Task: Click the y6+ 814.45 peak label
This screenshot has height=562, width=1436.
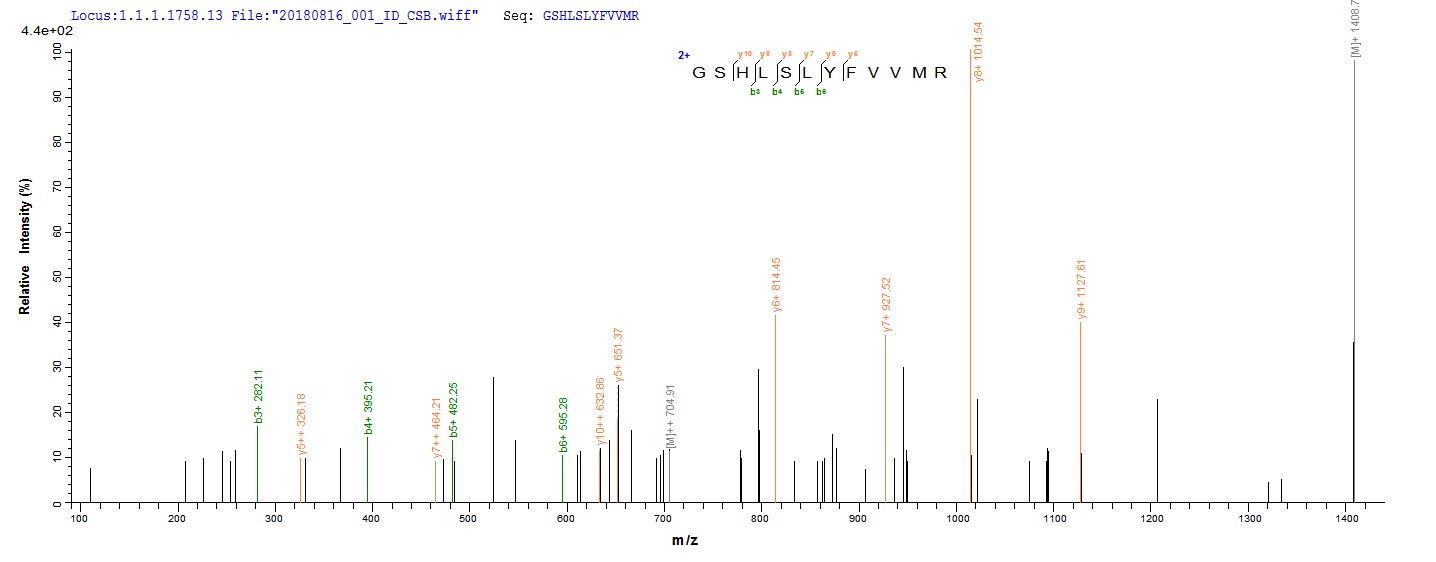Action: tap(777, 284)
